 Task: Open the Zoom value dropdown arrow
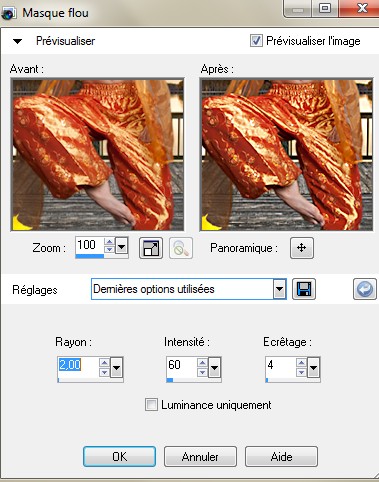tap(122, 247)
